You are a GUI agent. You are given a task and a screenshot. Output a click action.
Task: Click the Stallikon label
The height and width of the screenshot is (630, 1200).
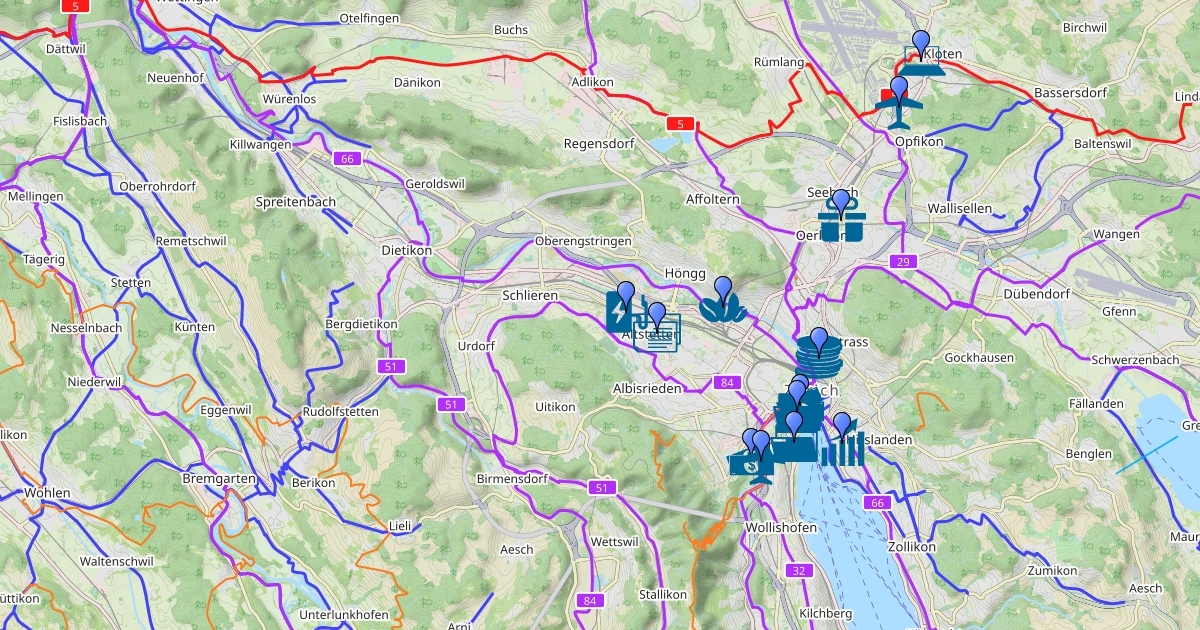pos(663,594)
